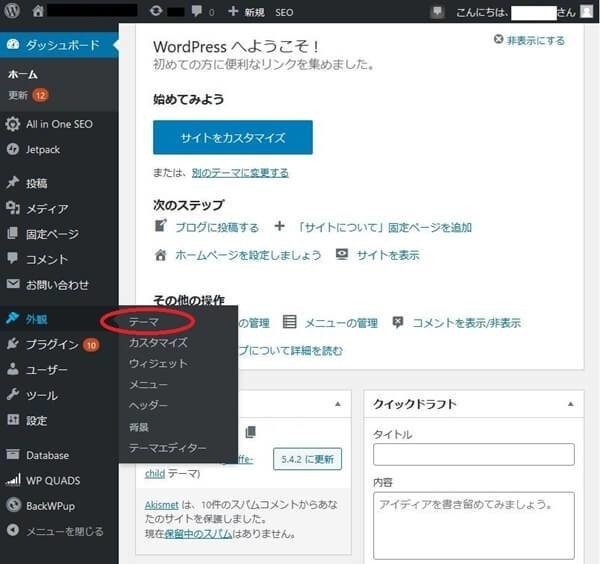Click the ユーザー person icon
Viewport: 600px width, 564px height.
(13, 369)
